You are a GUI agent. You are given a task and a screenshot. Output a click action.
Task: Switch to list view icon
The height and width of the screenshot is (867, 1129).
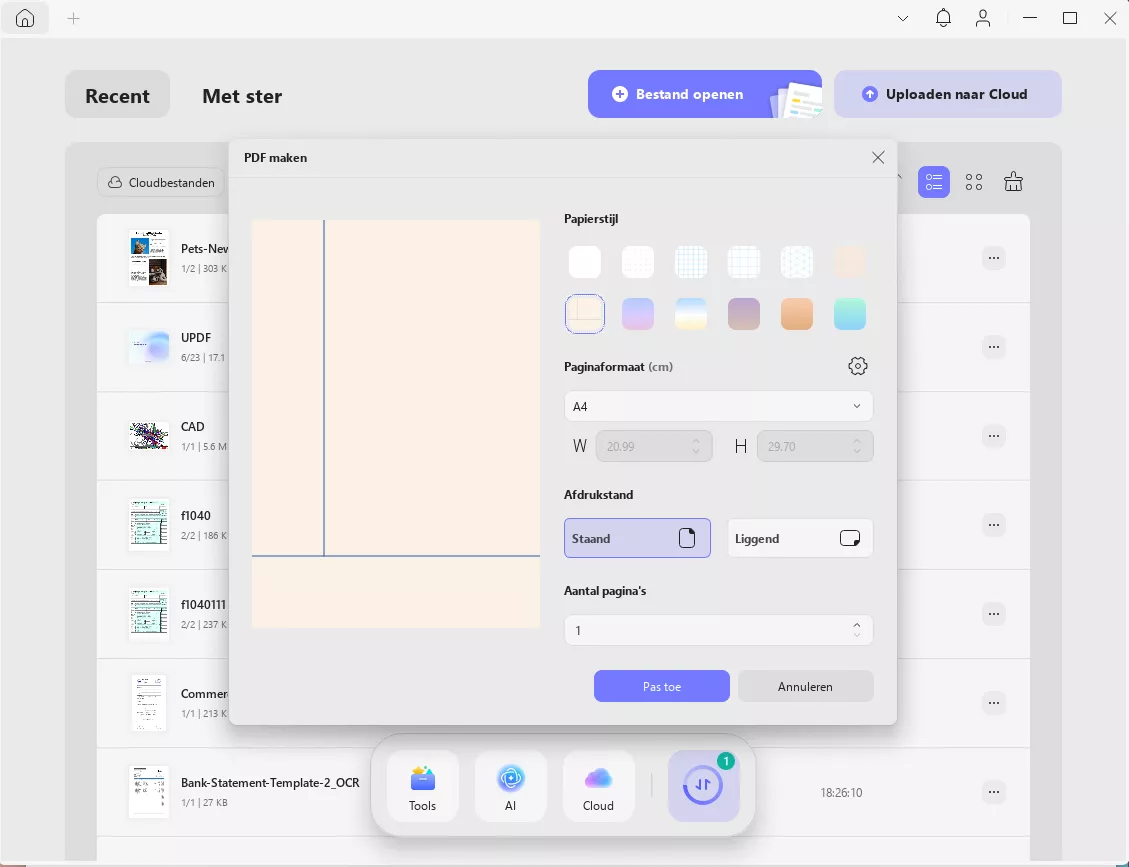point(934,182)
